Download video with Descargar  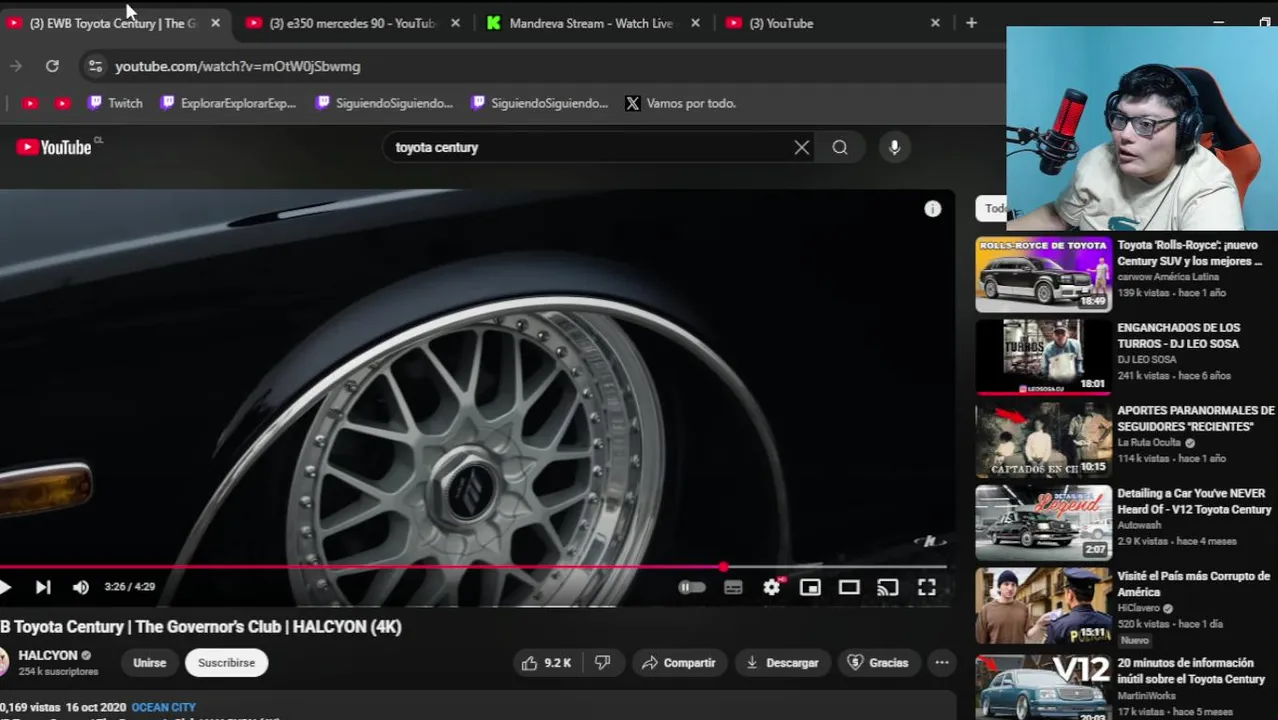pos(782,663)
